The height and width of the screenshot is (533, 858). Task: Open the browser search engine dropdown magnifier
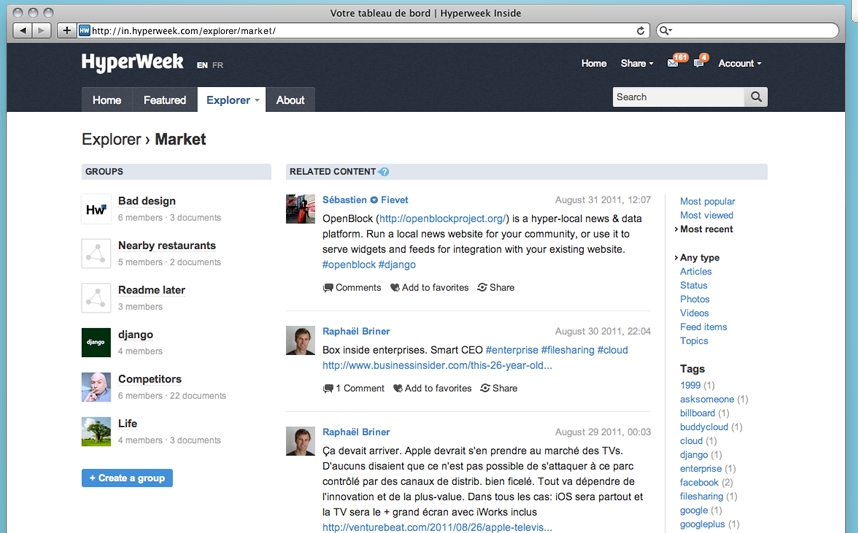[665, 31]
